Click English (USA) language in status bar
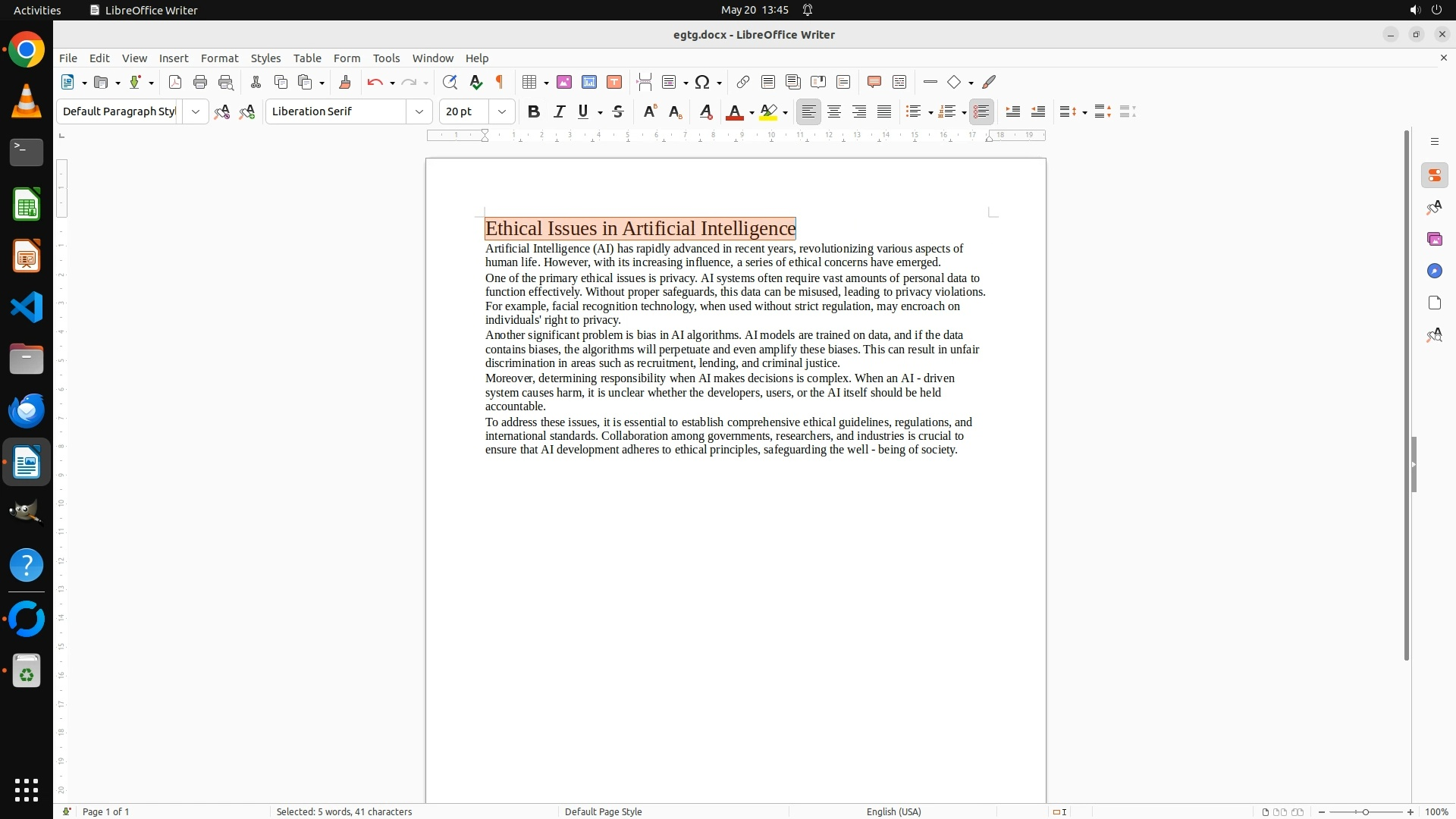This screenshot has width=1456, height=819. [893, 811]
